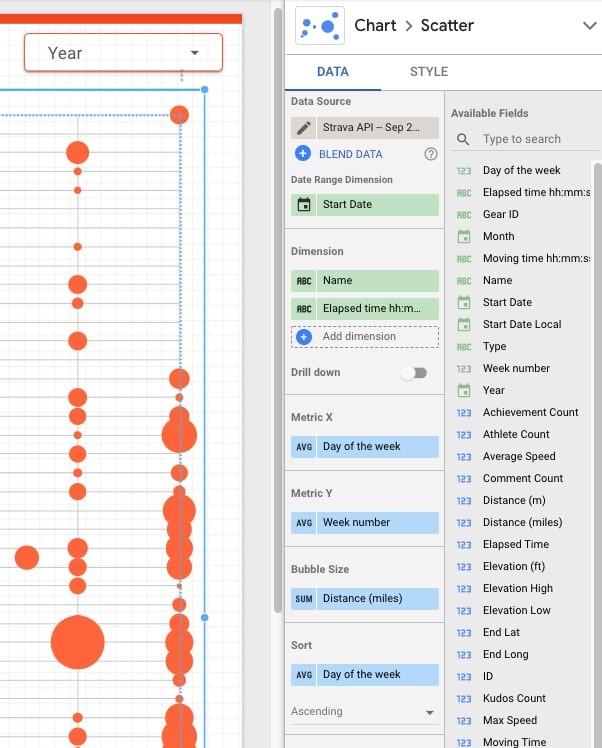Click 123 icon next to ID field
Image resolution: width=602 pixels, height=748 pixels.
click(x=464, y=677)
